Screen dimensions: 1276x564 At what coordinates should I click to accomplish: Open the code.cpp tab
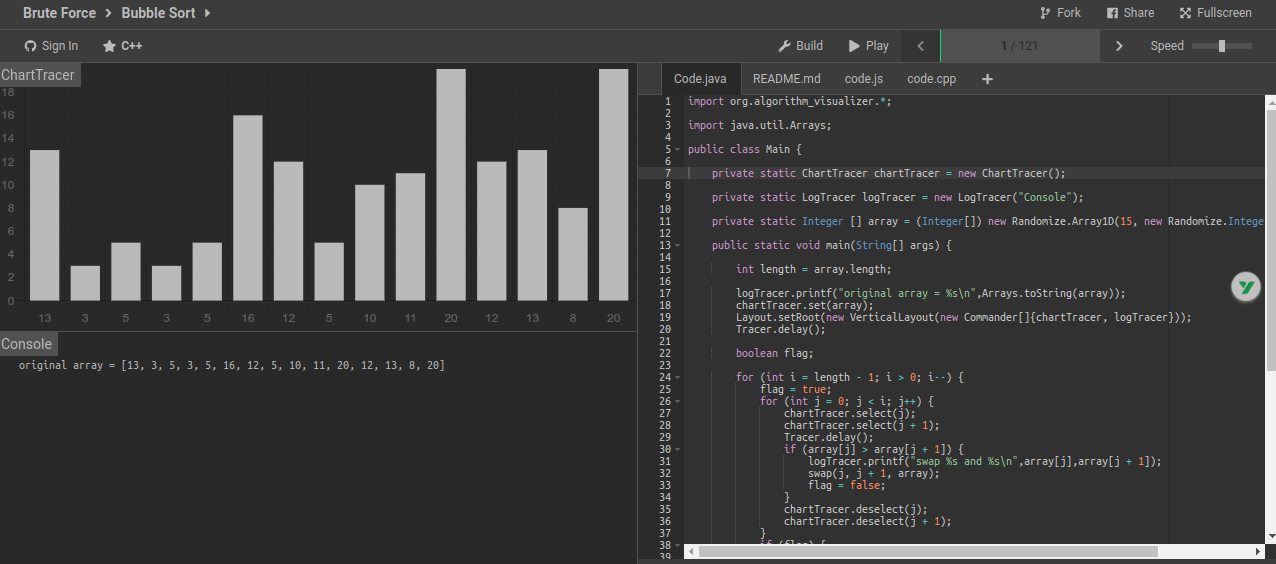coord(931,79)
